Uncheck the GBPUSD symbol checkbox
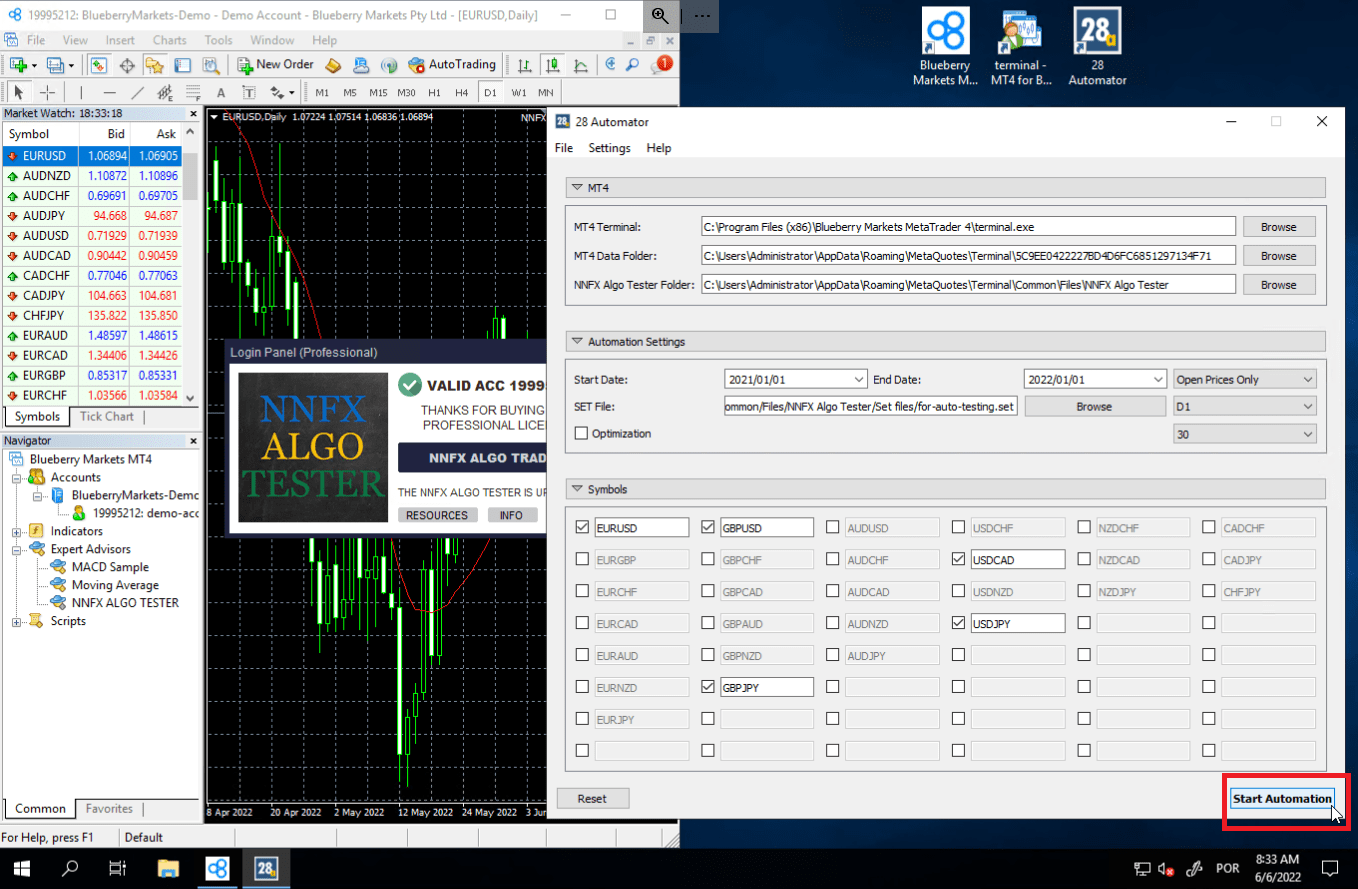Screen dimensions: 1358x889 708,527
